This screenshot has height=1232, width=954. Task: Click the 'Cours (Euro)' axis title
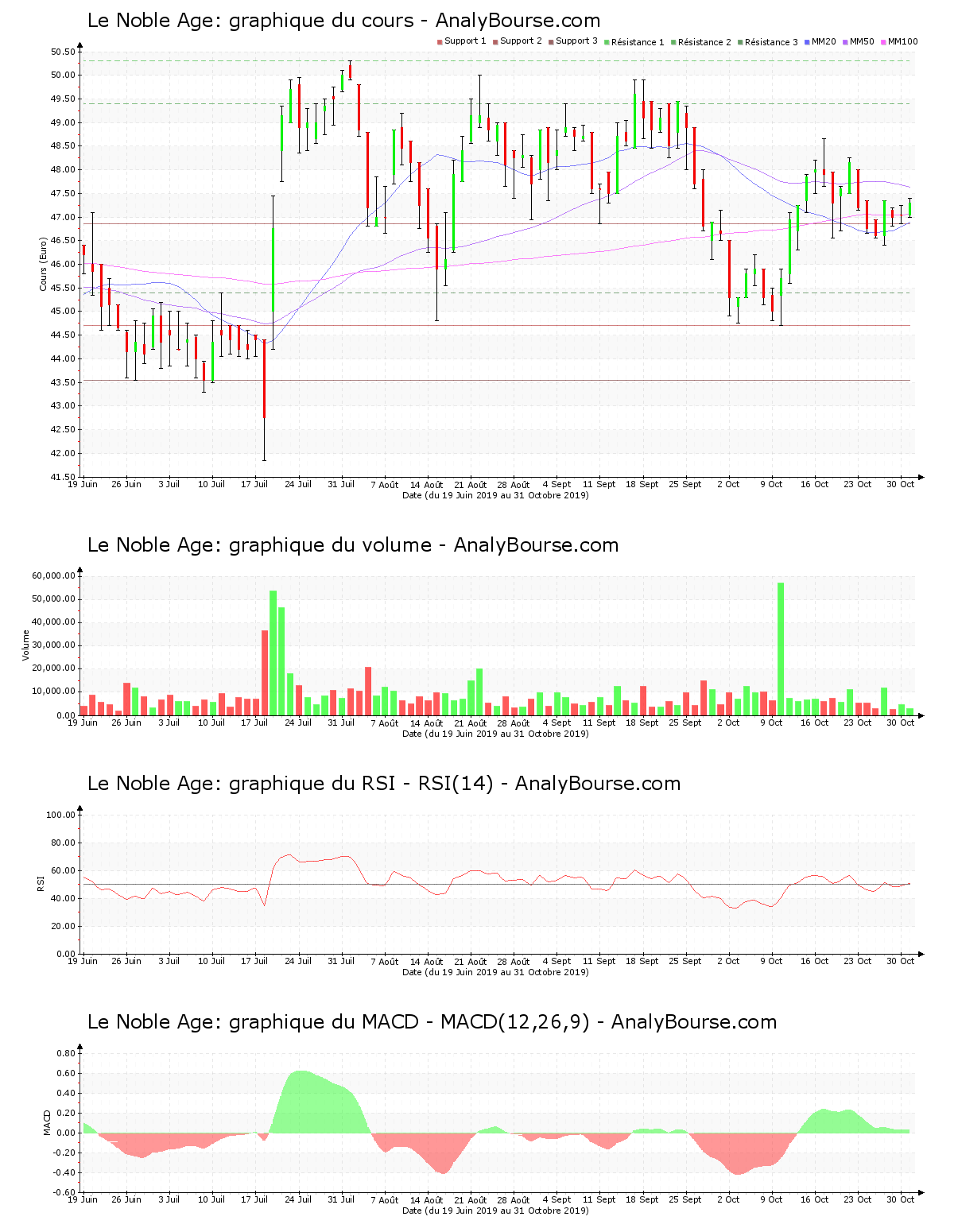pos(44,264)
